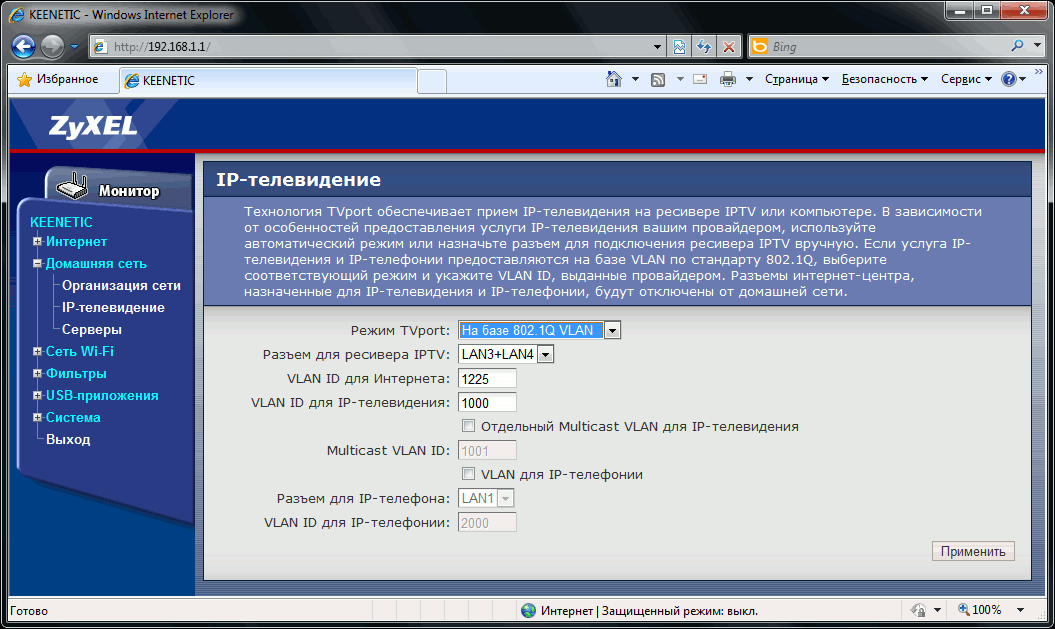Click the Bing search magnifier icon
The width and height of the screenshot is (1055, 629).
[1018, 46]
